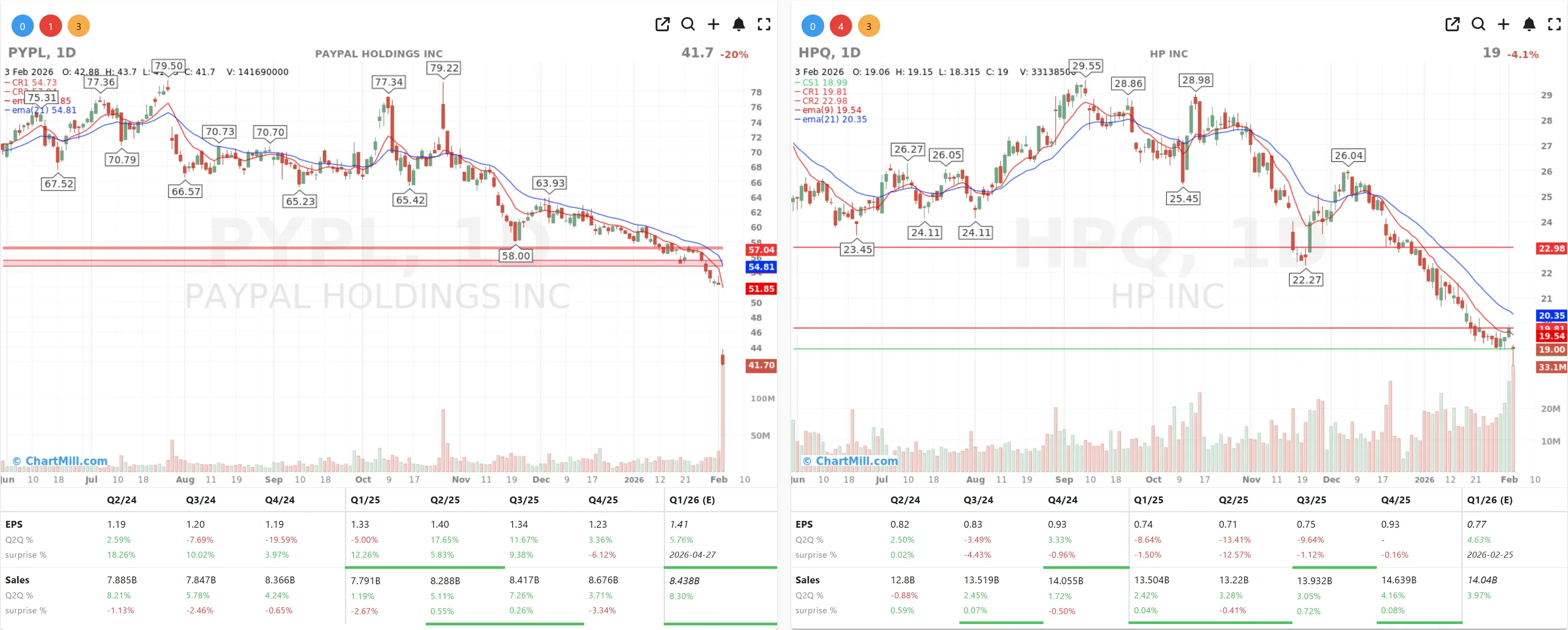This screenshot has width=1568, height=630.
Task: Open PYPL chart in external window
Action: [662, 25]
